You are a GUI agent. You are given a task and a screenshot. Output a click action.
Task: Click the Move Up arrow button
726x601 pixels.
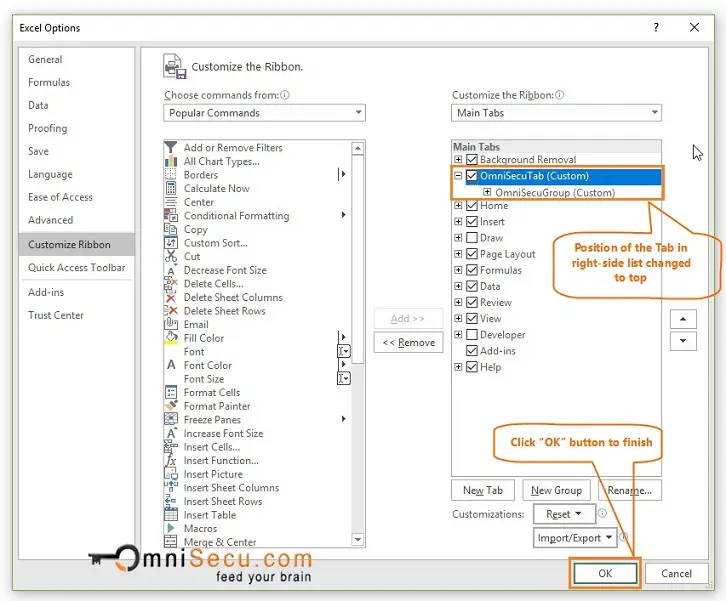tap(683, 319)
